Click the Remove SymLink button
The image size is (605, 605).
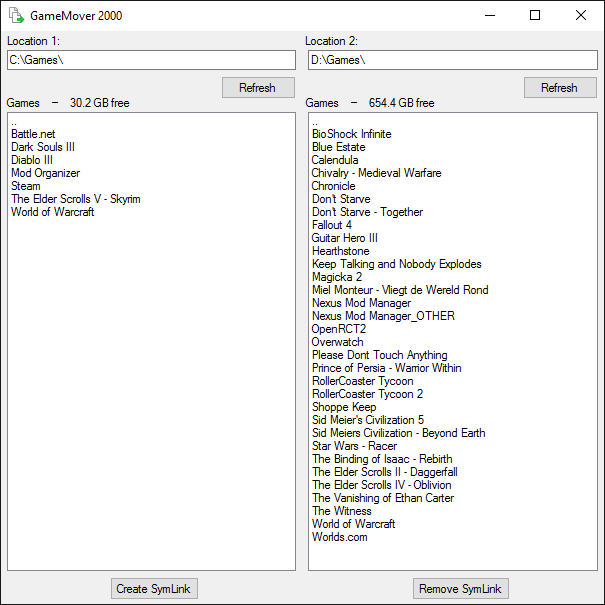pos(461,588)
